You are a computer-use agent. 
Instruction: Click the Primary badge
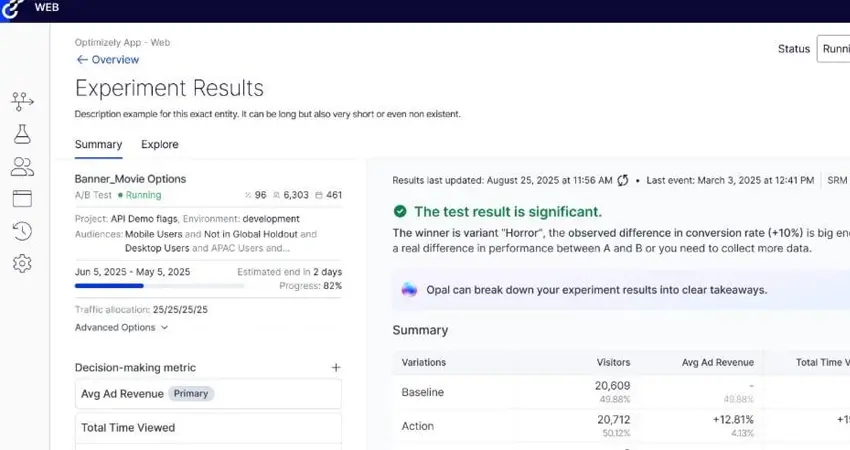(x=191, y=394)
